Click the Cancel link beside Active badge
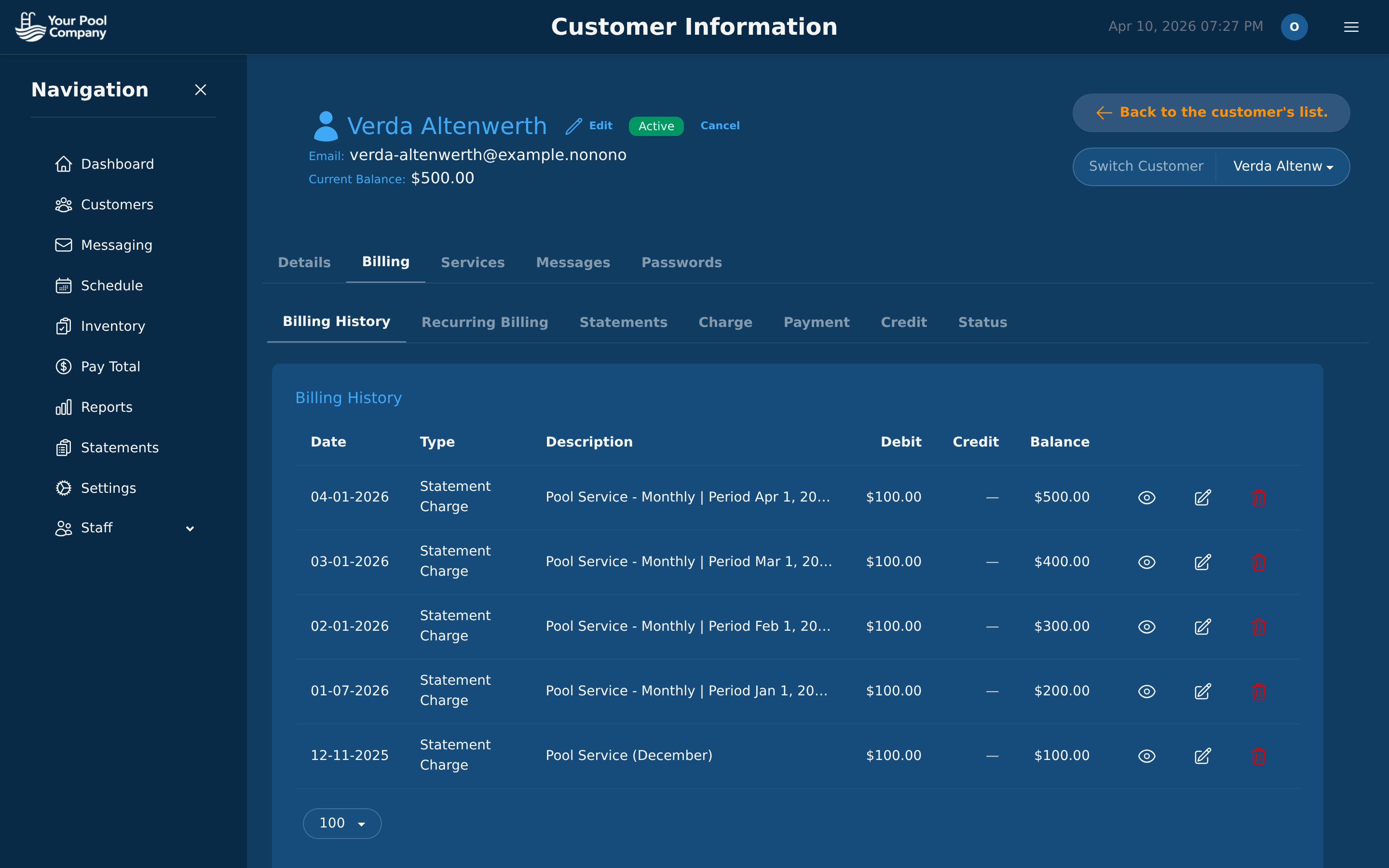Image resolution: width=1389 pixels, height=868 pixels. [x=720, y=126]
